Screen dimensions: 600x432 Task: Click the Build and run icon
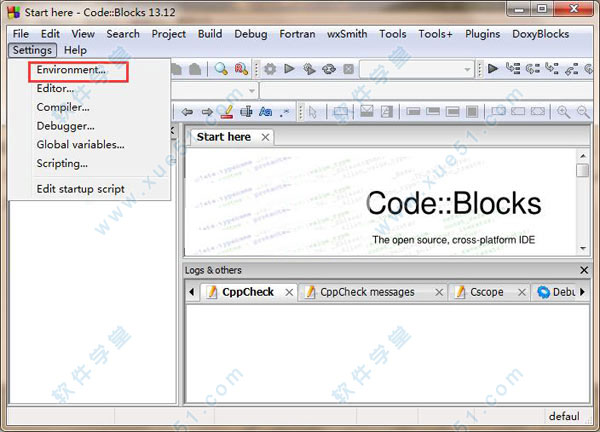[309, 69]
